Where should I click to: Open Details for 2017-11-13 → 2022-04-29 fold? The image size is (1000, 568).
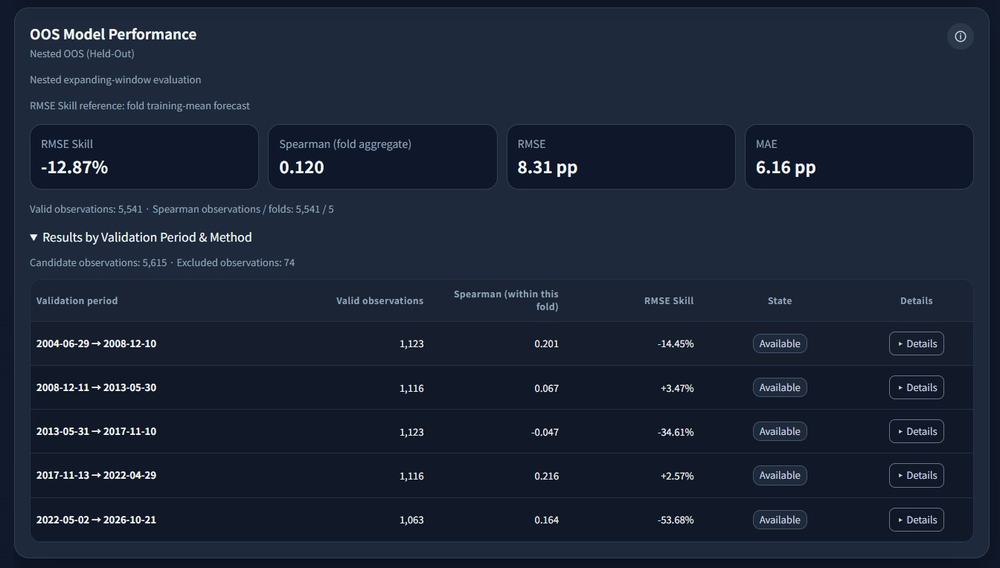click(916, 476)
